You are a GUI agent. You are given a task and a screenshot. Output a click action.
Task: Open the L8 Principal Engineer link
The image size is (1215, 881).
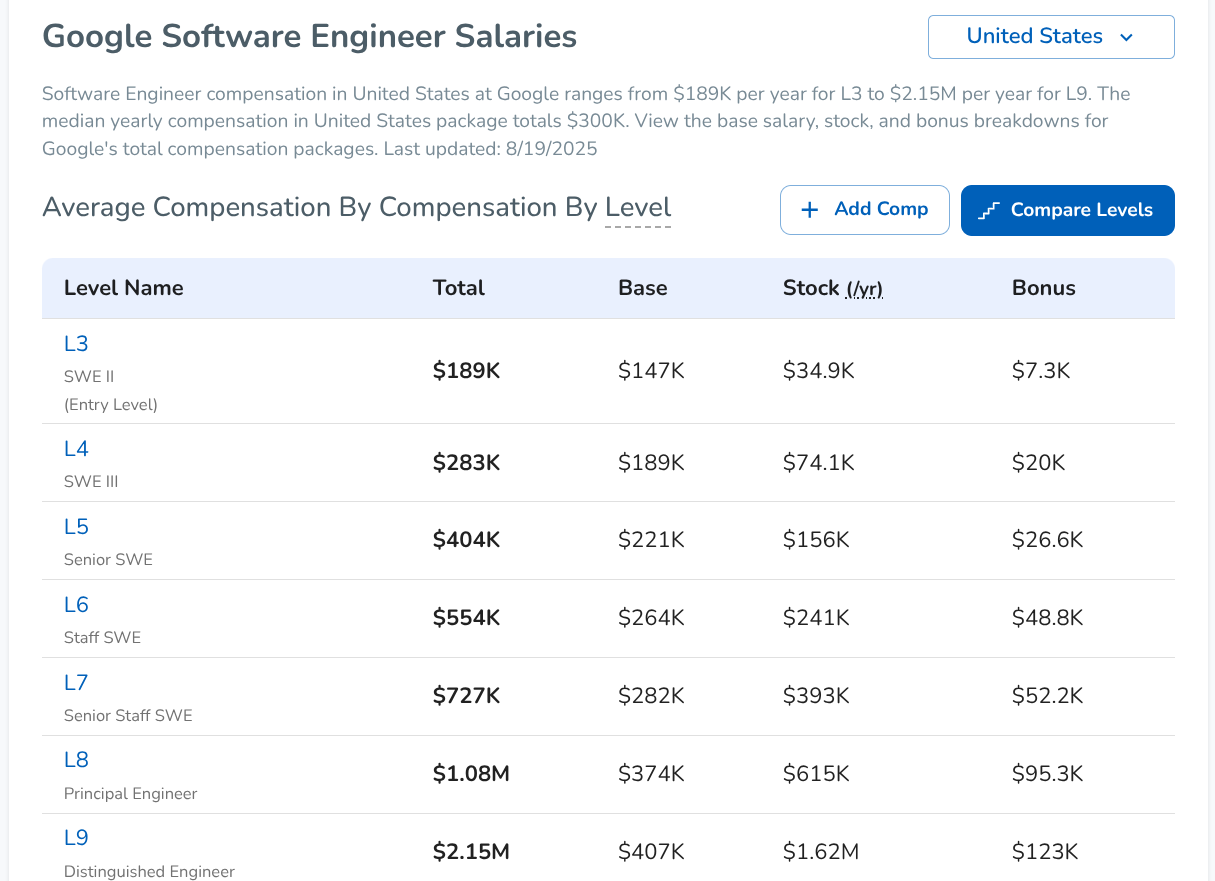click(x=76, y=760)
